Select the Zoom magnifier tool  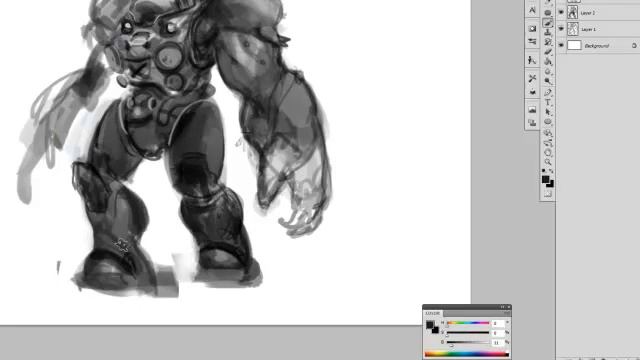(x=548, y=162)
